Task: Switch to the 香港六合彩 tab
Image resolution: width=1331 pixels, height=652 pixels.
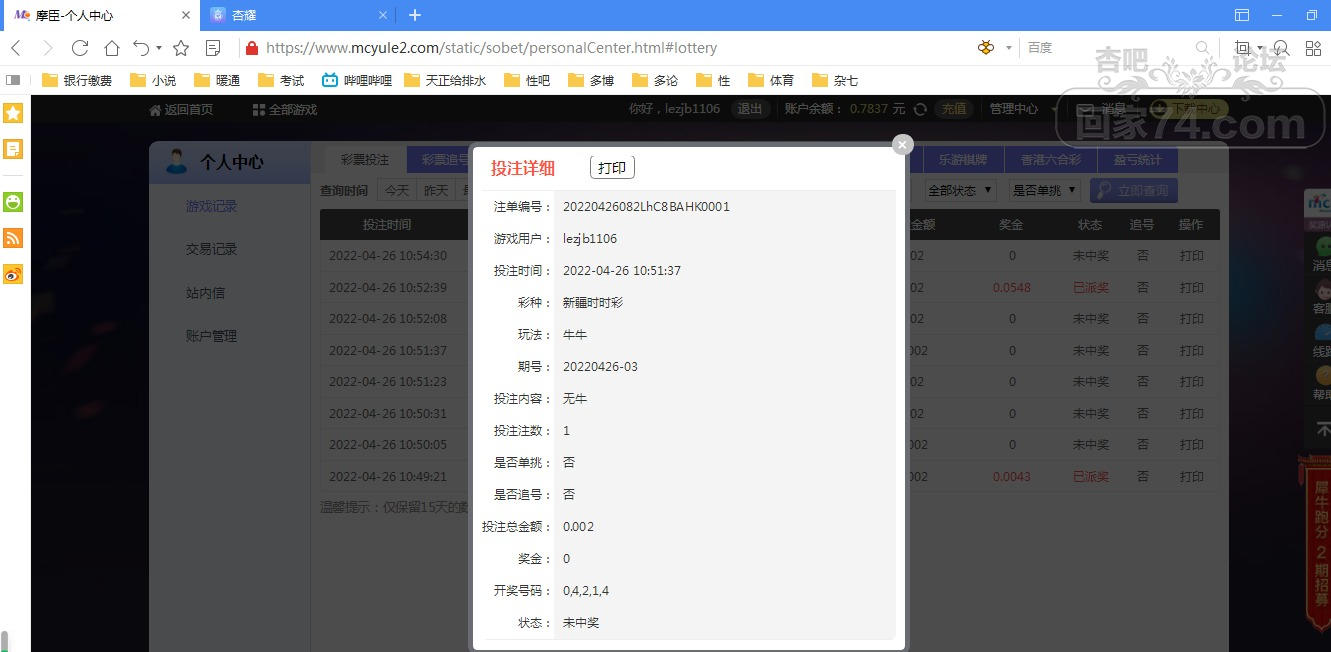Action: (1051, 160)
